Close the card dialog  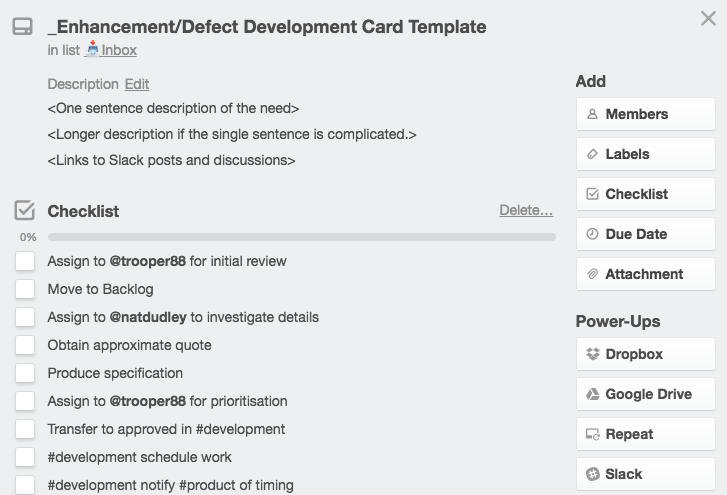(x=708, y=19)
